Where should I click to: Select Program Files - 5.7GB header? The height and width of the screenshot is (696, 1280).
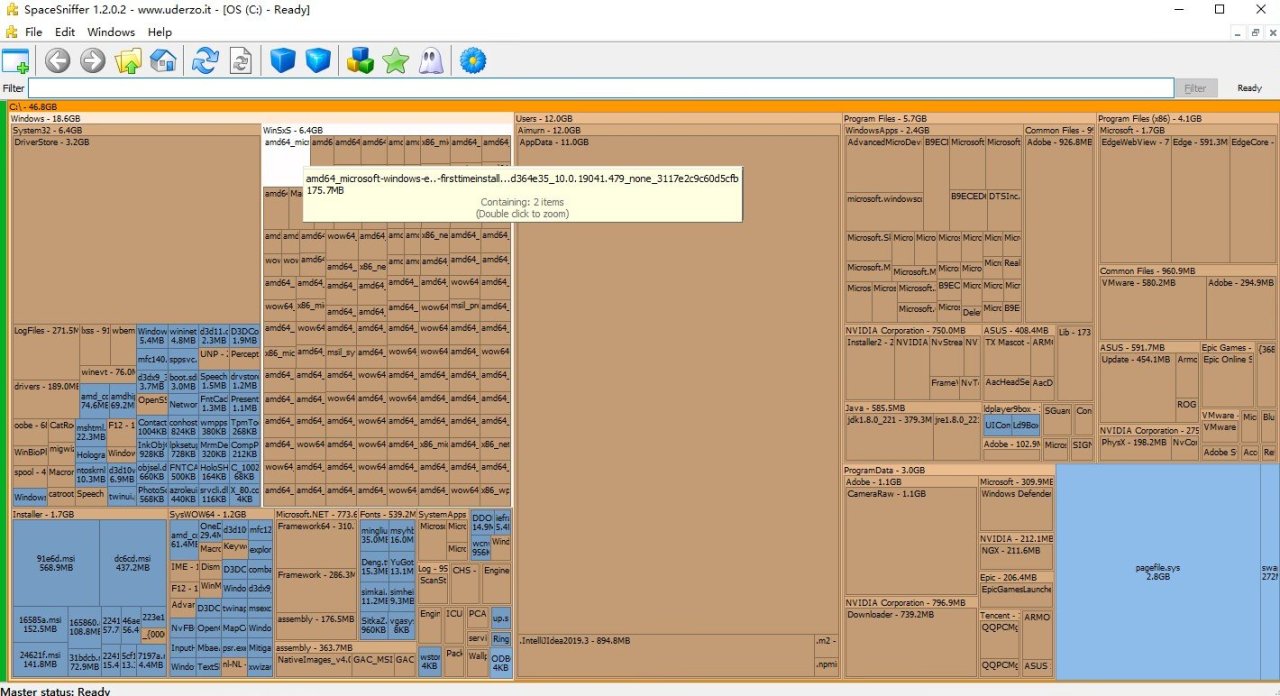[x=969, y=118]
